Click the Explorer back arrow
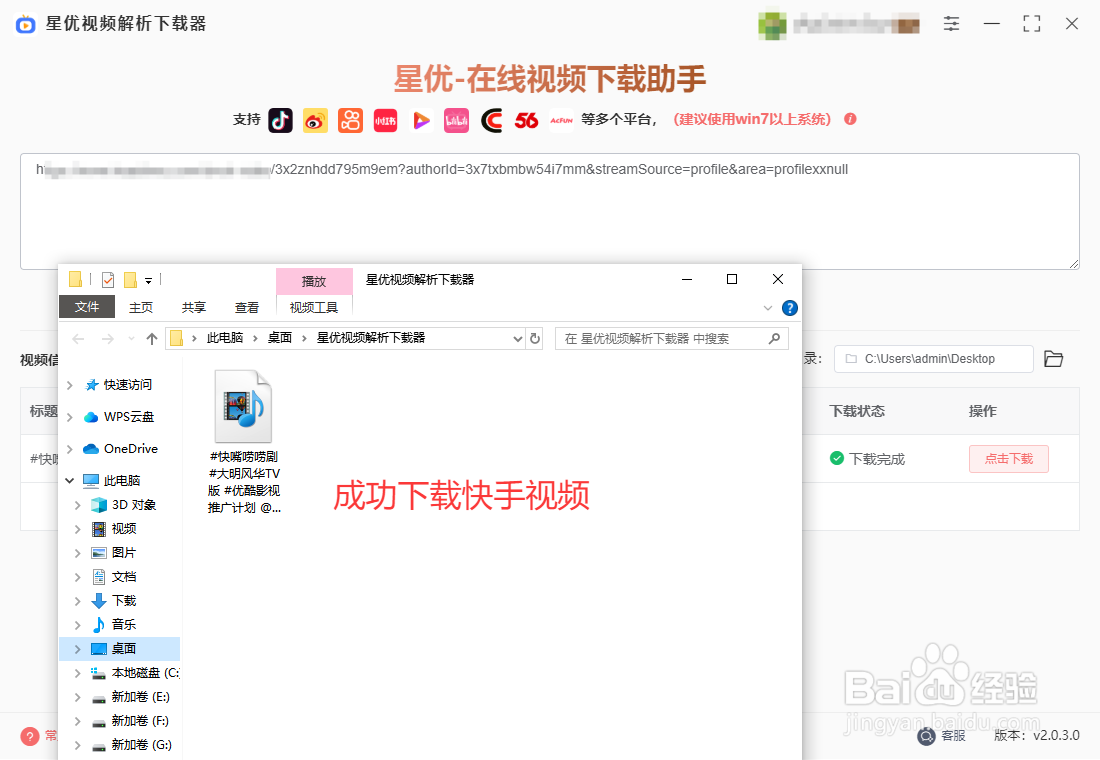 (x=78, y=339)
